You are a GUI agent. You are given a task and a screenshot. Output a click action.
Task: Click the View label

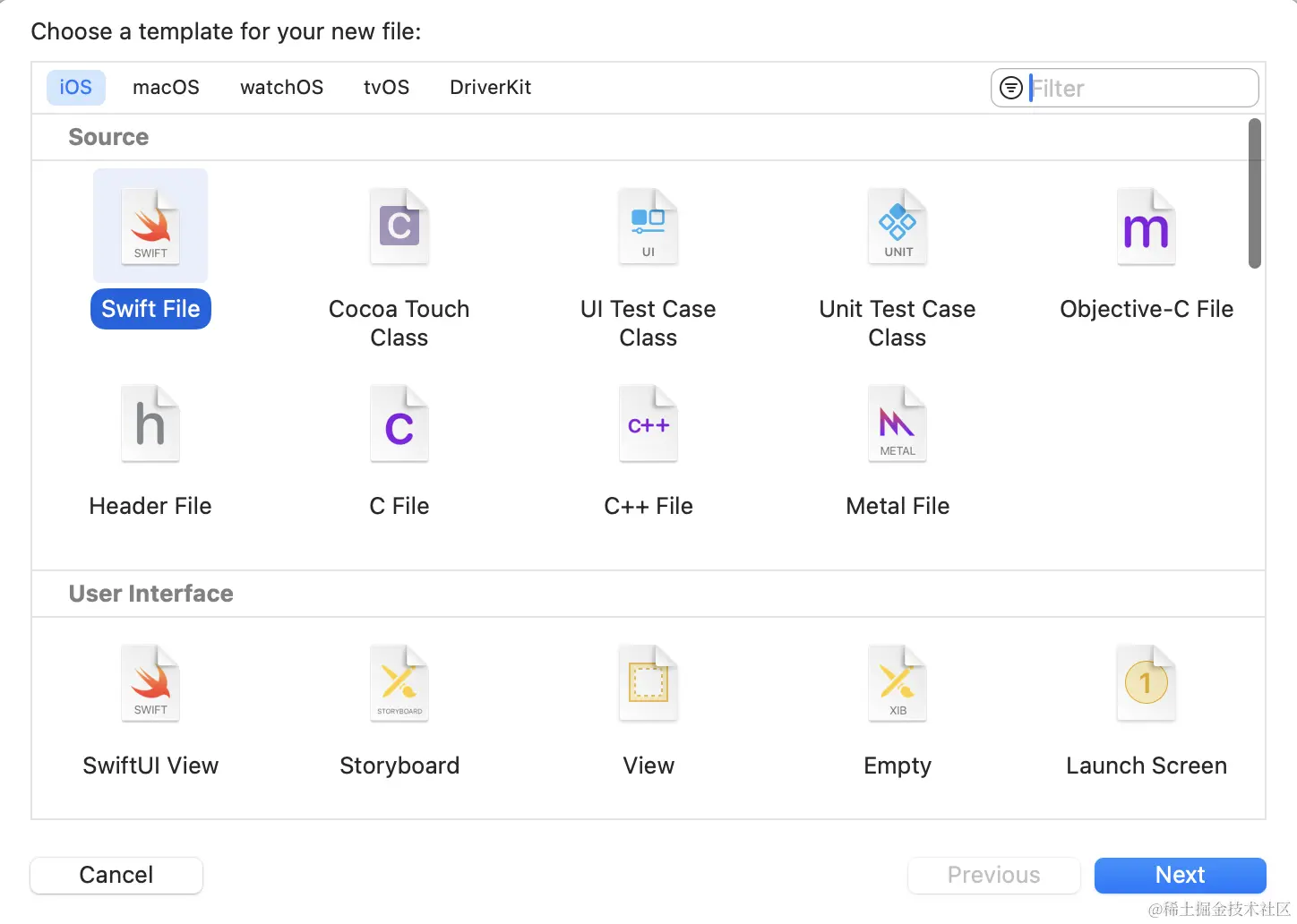tap(648, 766)
